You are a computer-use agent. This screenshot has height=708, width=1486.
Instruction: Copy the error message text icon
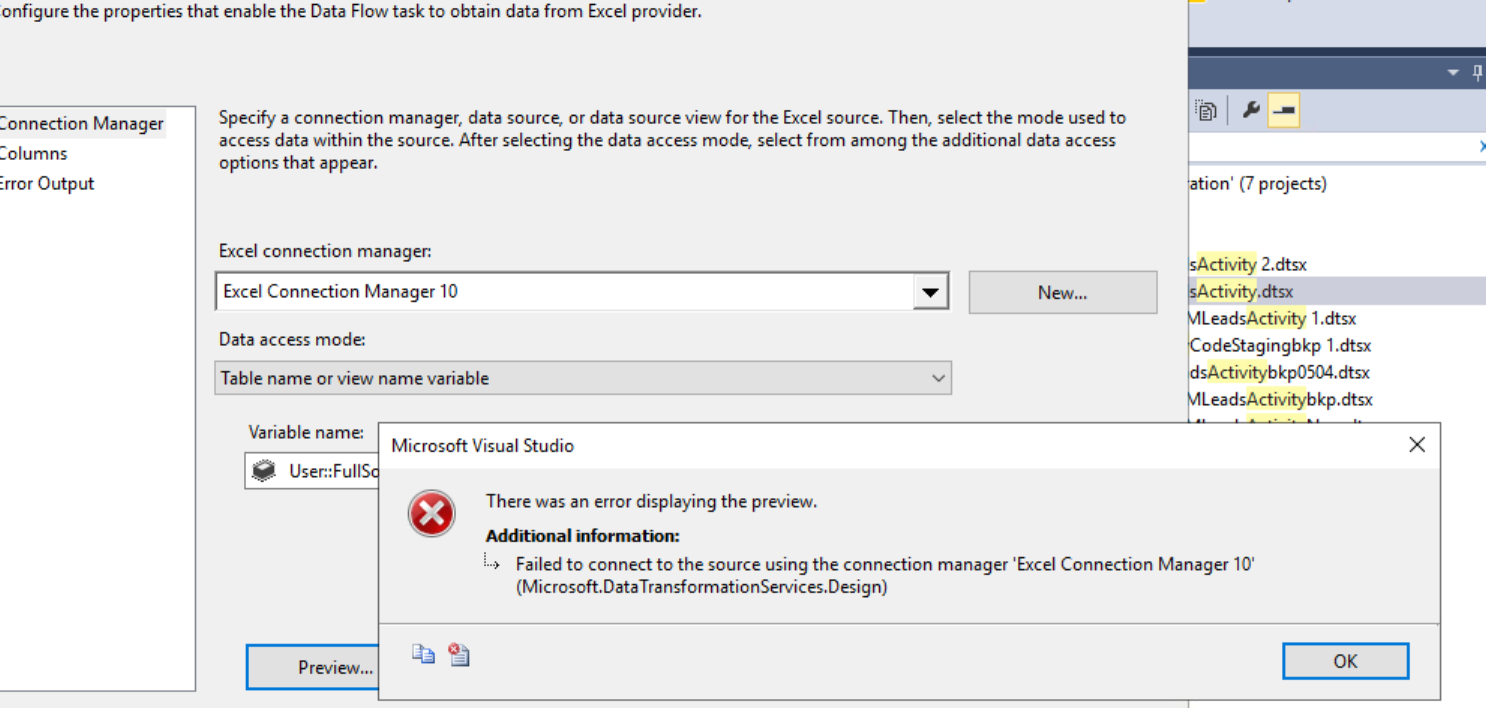(x=423, y=654)
